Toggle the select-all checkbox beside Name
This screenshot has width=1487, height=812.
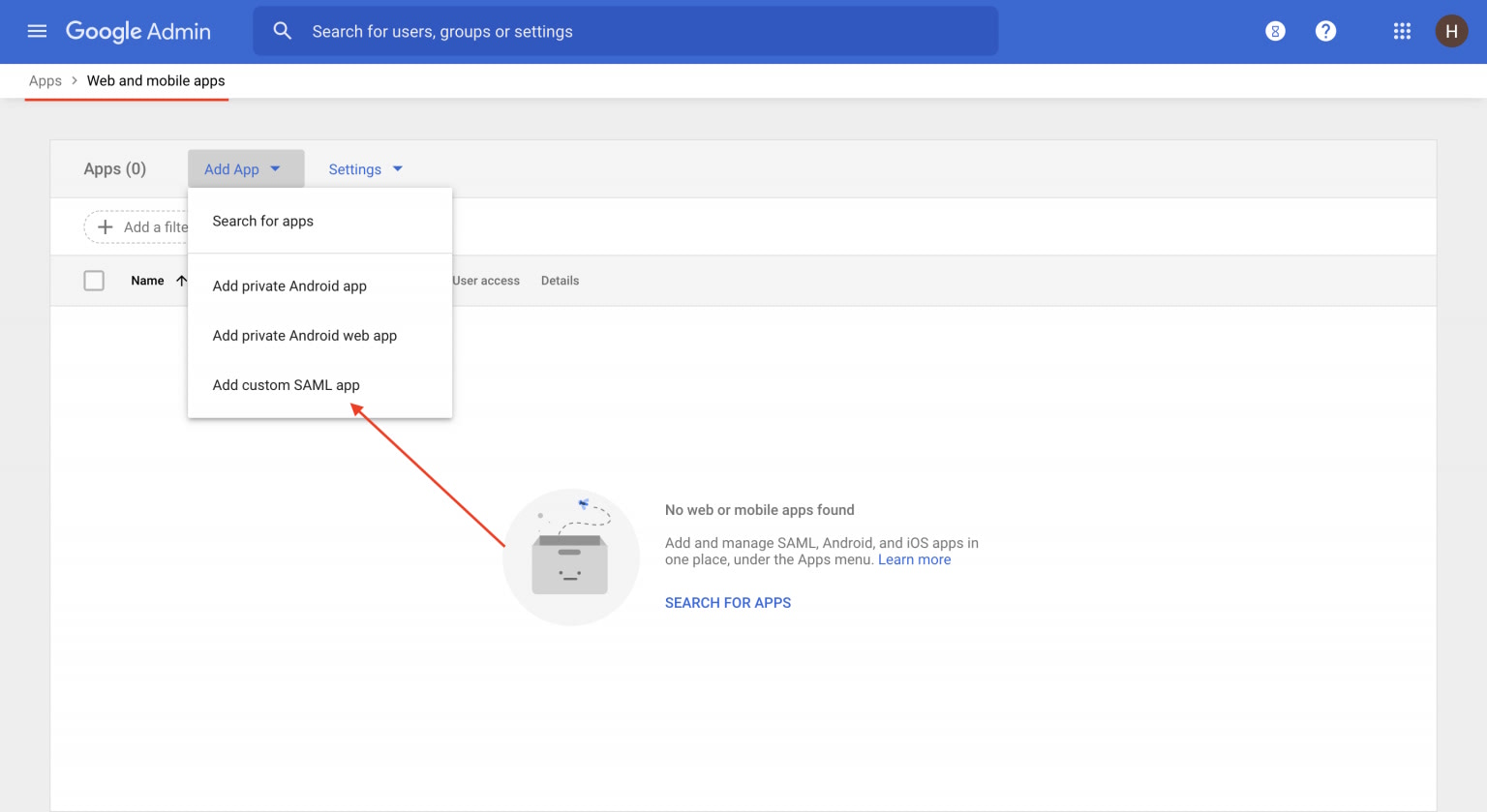94,281
